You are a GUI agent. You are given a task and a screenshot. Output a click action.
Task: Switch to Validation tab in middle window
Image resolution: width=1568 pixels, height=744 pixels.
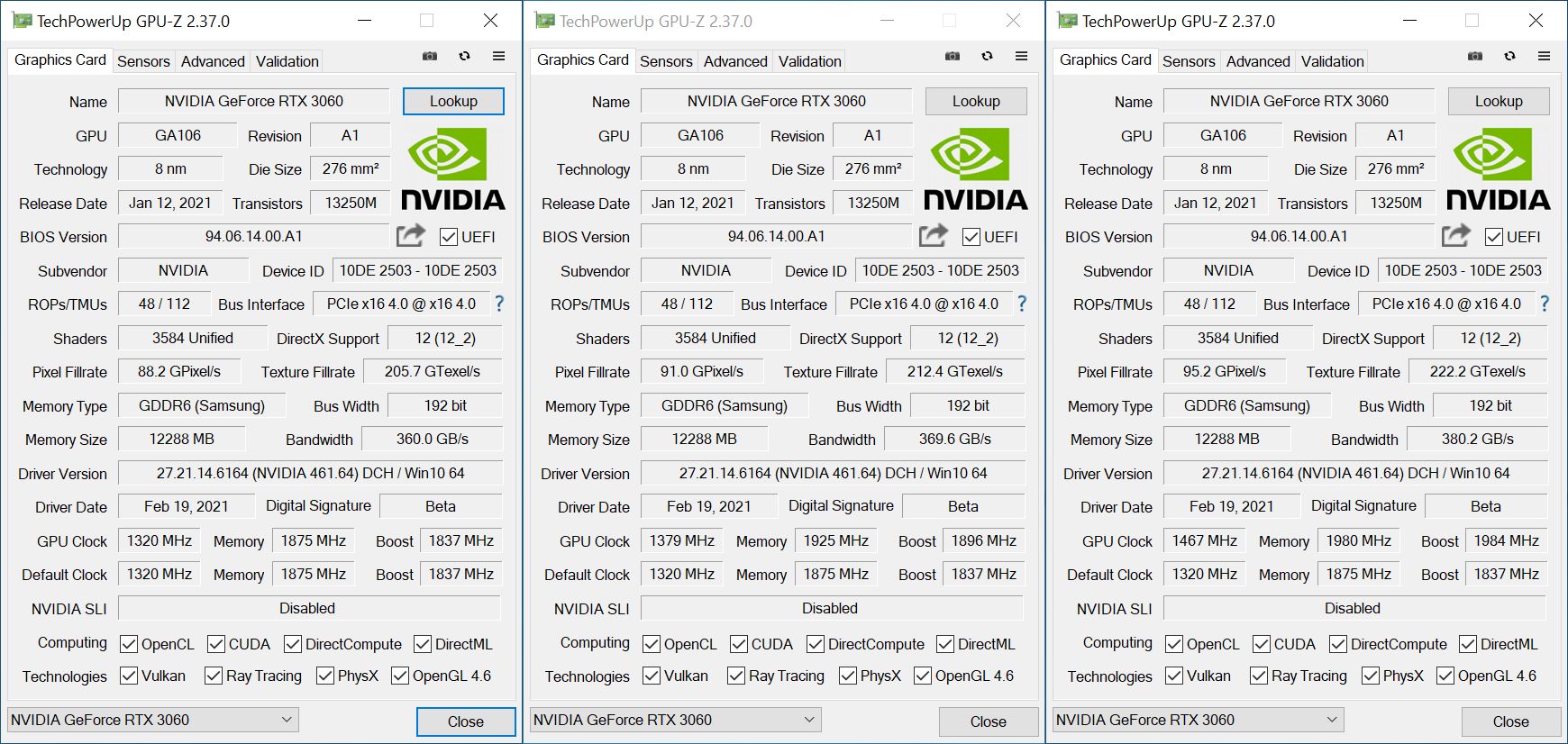[810, 61]
